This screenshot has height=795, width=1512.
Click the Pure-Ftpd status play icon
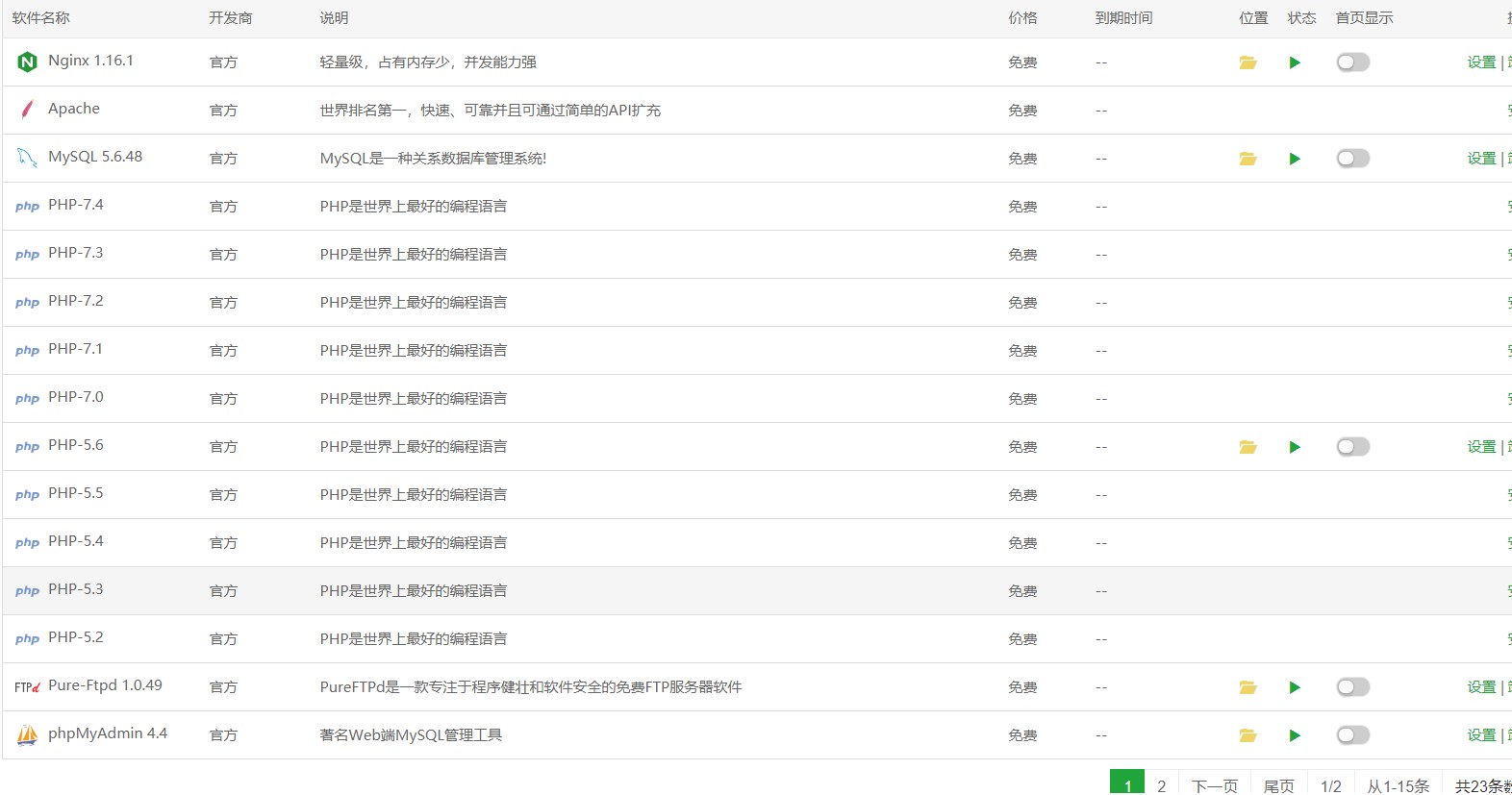point(1295,687)
